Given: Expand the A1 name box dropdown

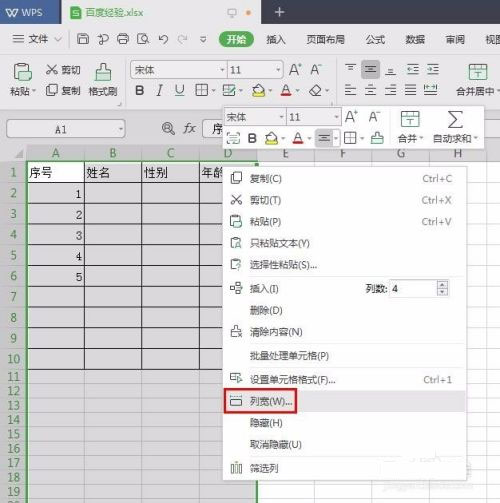Looking at the screenshot, I should pos(121,129).
